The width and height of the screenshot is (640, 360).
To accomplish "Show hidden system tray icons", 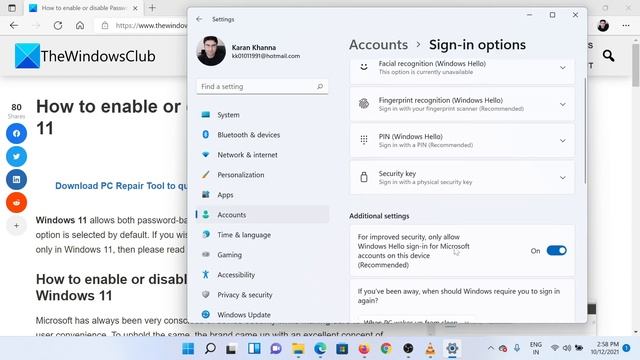I will (491, 348).
